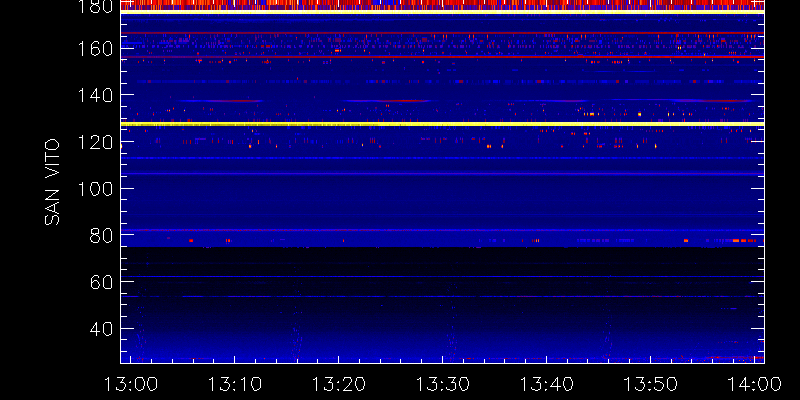
Task: Click the 40 frequency axis label
Action: pos(101,329)
